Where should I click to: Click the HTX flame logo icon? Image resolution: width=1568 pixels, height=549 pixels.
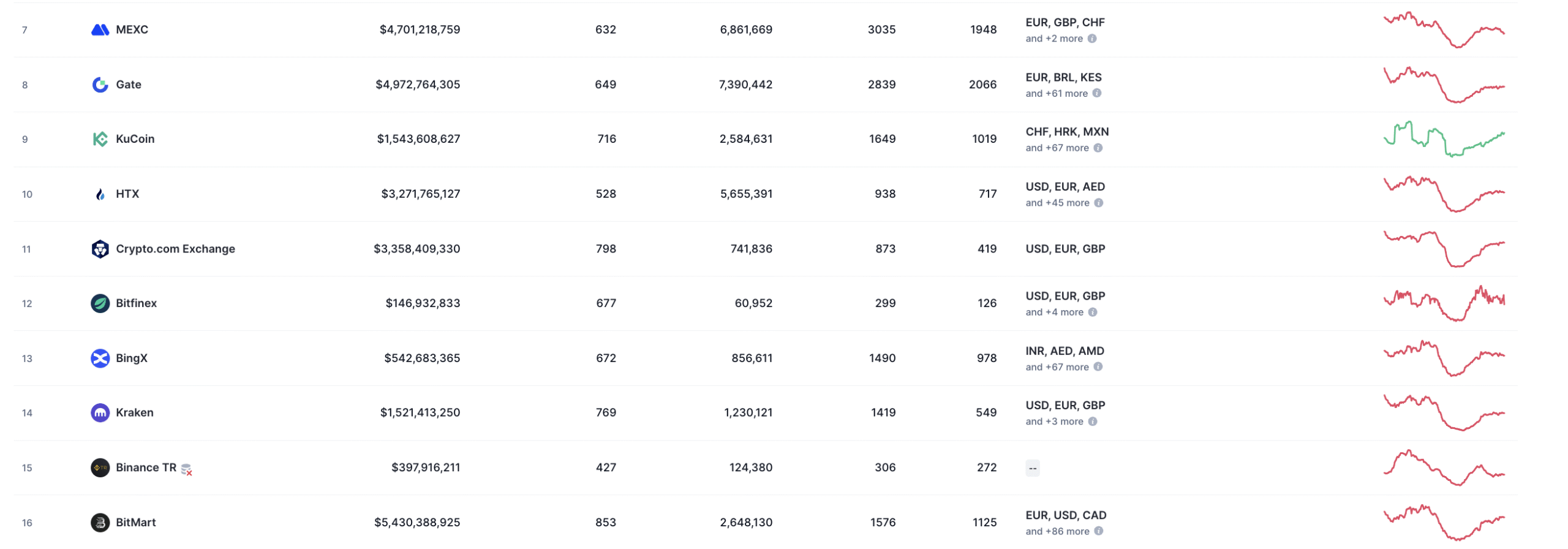[100, 194]
